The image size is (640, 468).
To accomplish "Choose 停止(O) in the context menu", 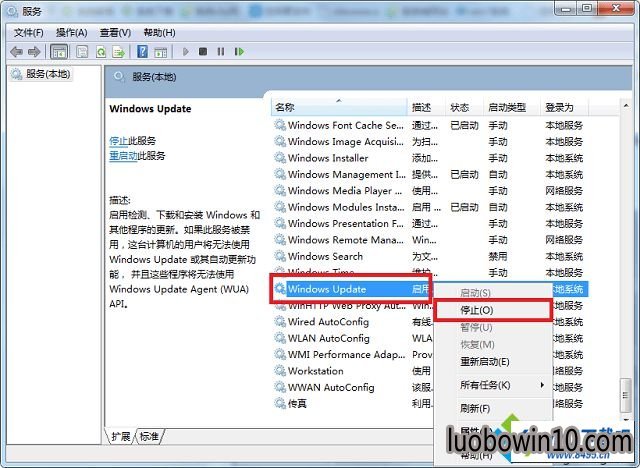I will (493, 310).
